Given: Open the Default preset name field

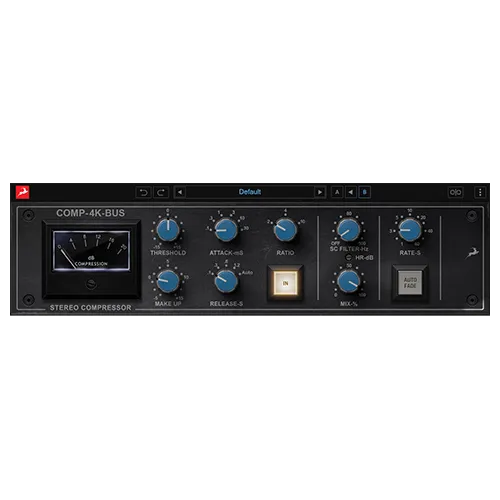Looking at the screenshot, I should click(250, 192).
